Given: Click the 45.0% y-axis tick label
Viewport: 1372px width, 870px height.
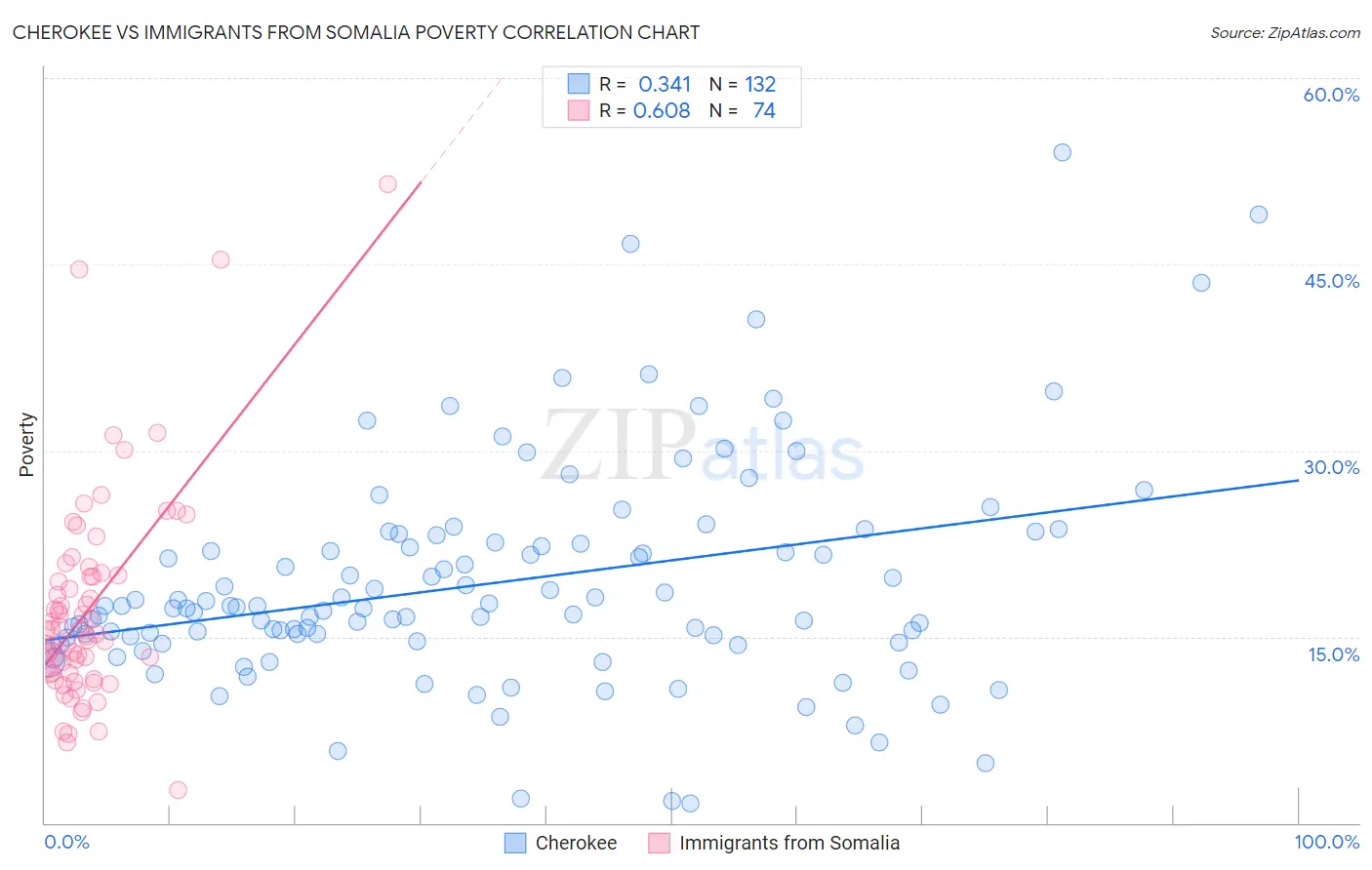Looking at the screenshot, I should coord(1331,281).
